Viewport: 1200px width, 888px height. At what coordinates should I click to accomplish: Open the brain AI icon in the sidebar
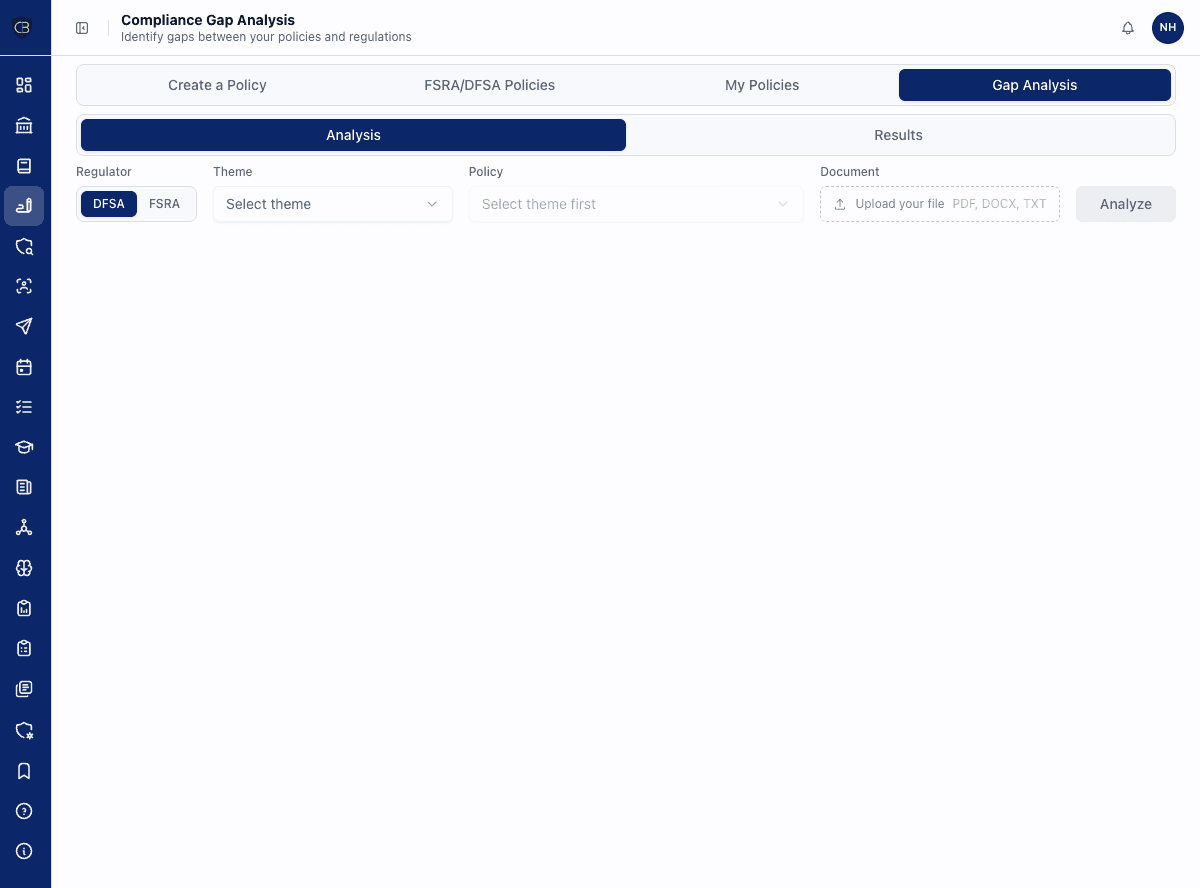pos(24,567)
